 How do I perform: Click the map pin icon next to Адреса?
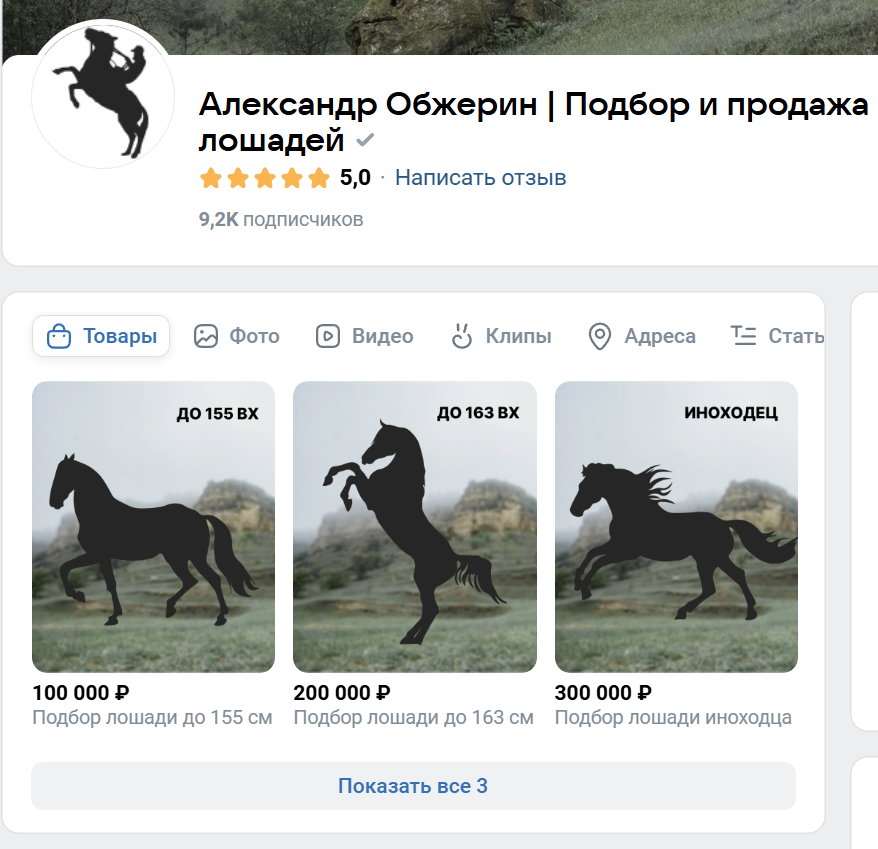click(x=600, y=336)
